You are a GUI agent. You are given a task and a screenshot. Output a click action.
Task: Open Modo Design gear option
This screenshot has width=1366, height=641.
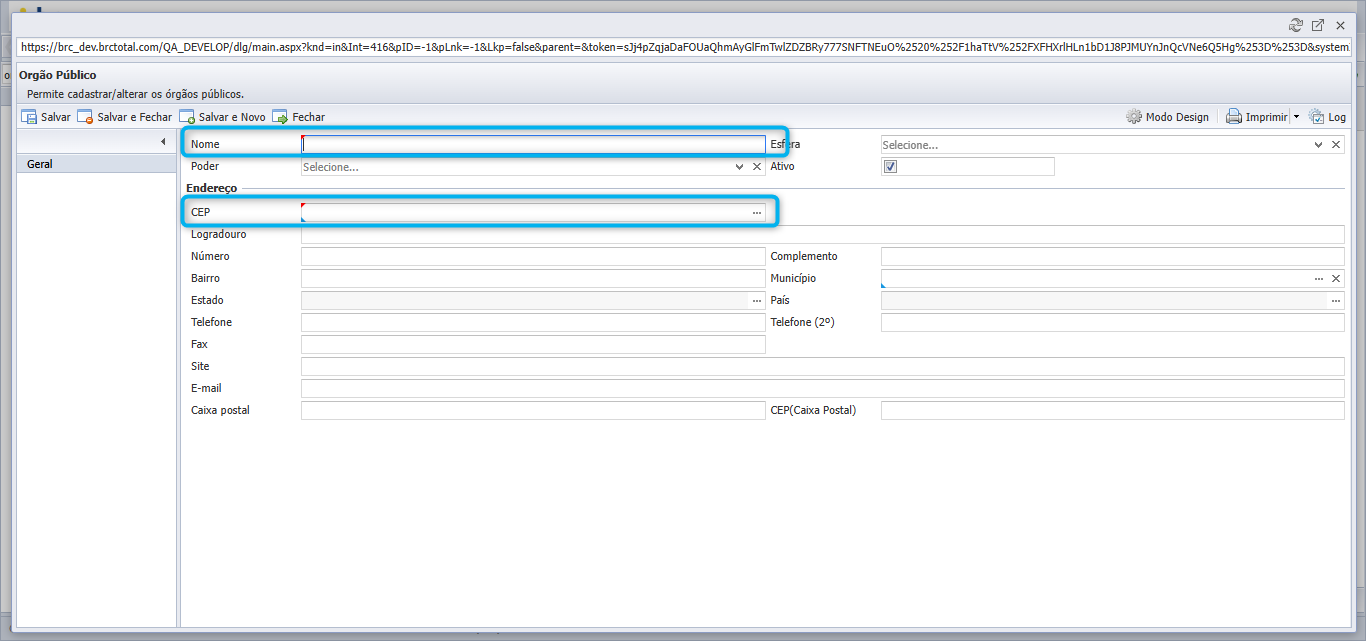pos(1167,117)
